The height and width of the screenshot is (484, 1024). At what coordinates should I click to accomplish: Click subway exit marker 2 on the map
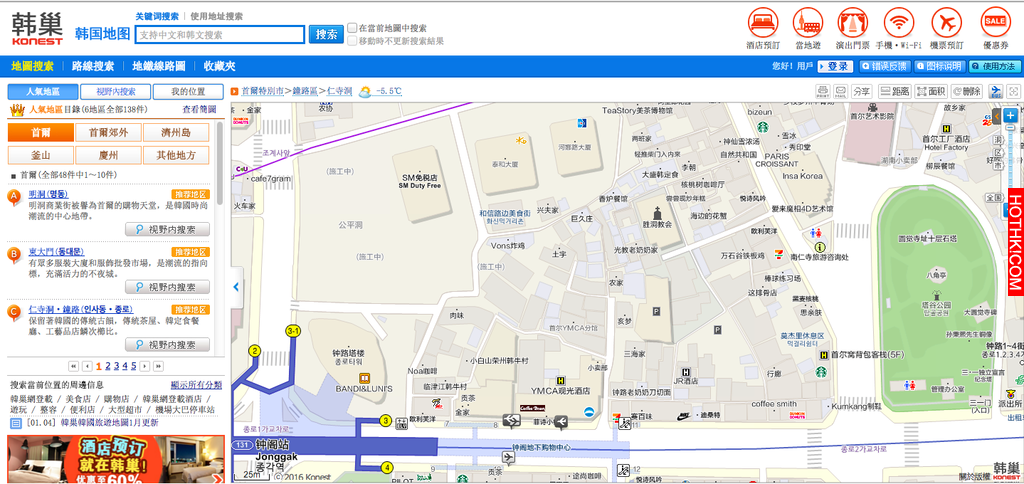tap(254, 351)
